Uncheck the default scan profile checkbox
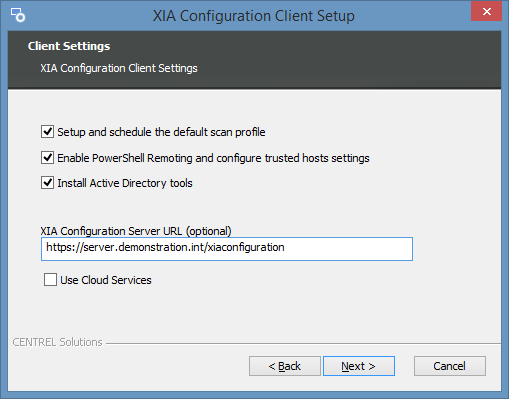Viewport: 509px width, 399px height. 47,132
